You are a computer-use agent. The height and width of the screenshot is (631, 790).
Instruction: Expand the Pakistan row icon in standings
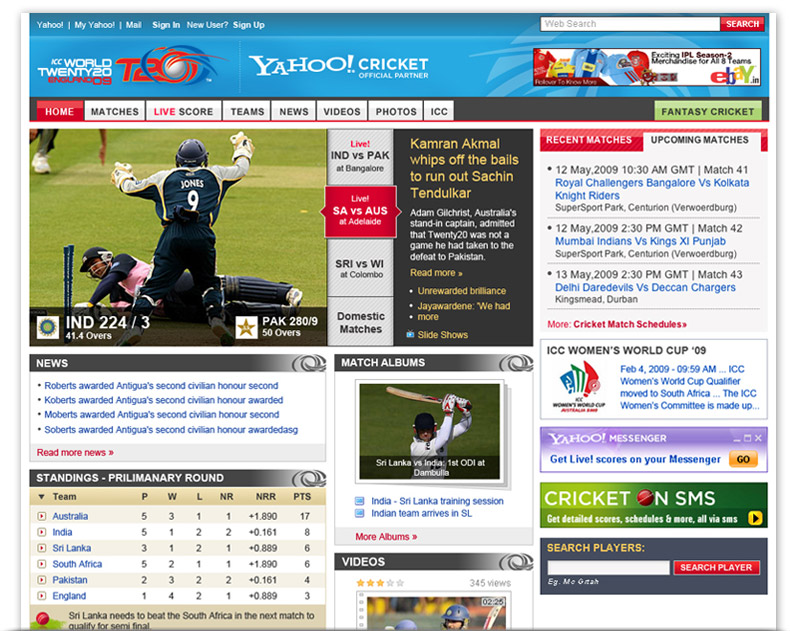42,580
